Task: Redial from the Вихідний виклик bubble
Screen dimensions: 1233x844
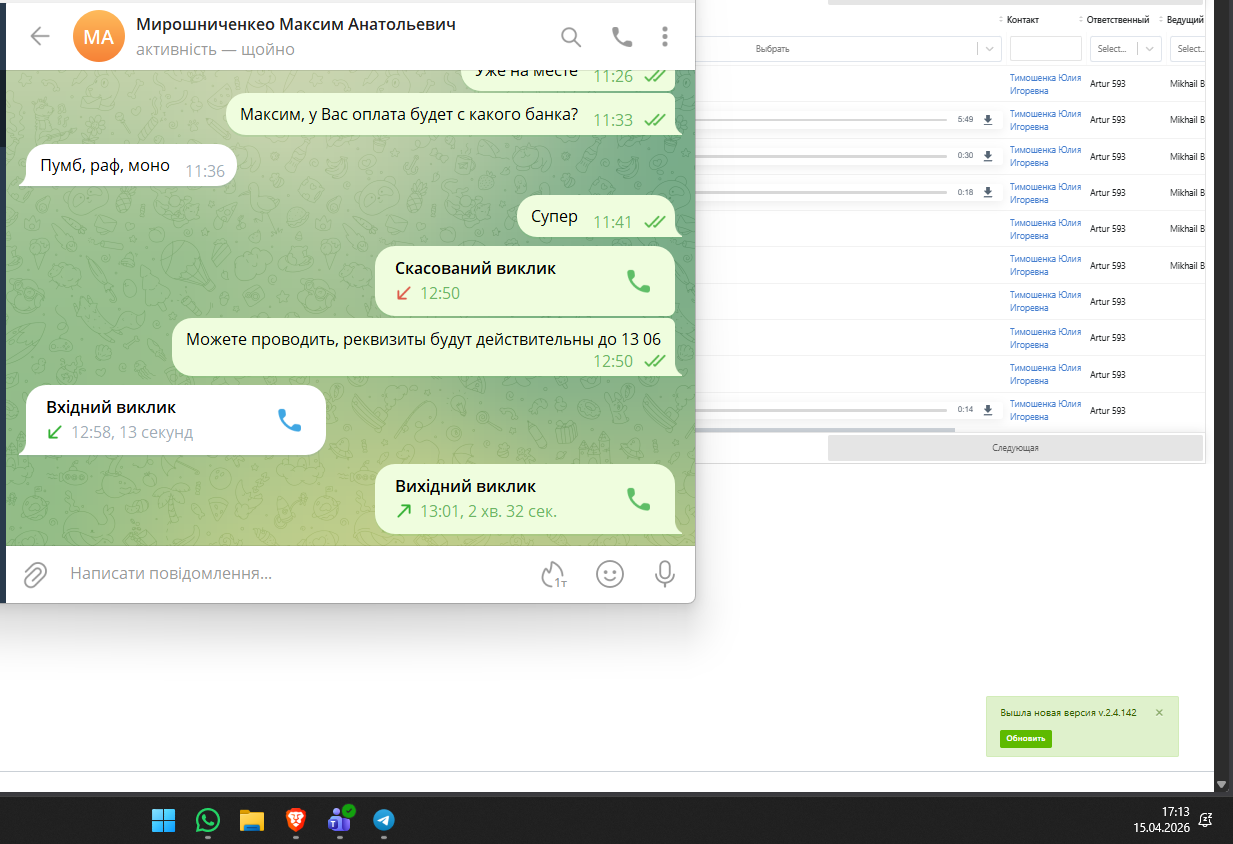Action: tap(638, 499)
